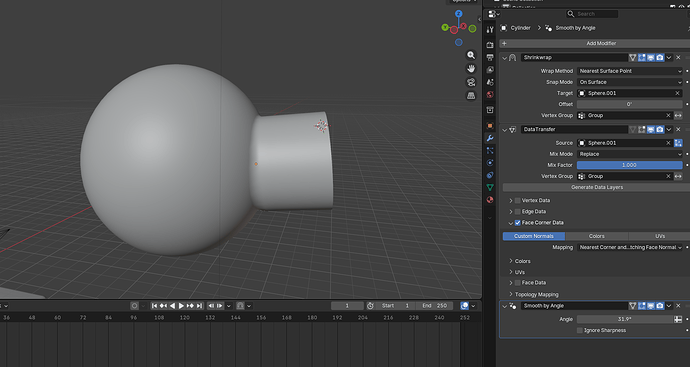This screenshot has height=367, width=690.
Task: Select the Colors tab in Face Corner Data
Action: 597,236
